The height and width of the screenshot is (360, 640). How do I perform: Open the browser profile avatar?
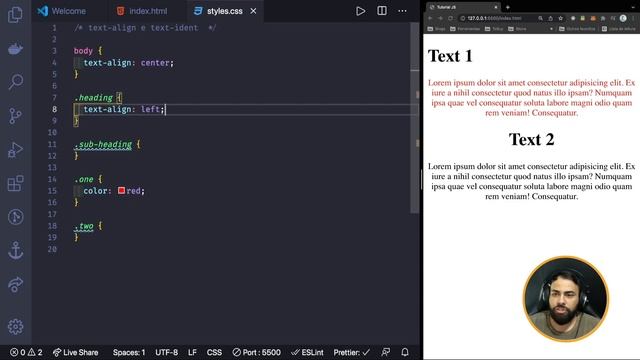pyautogui.click(x=623, y=18)
